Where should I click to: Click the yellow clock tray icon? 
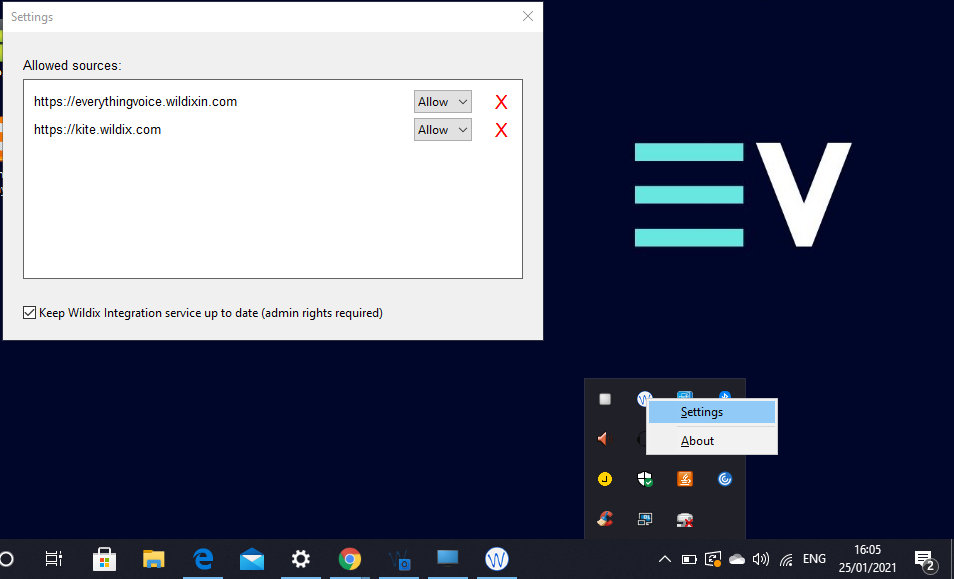click(605, 479)
